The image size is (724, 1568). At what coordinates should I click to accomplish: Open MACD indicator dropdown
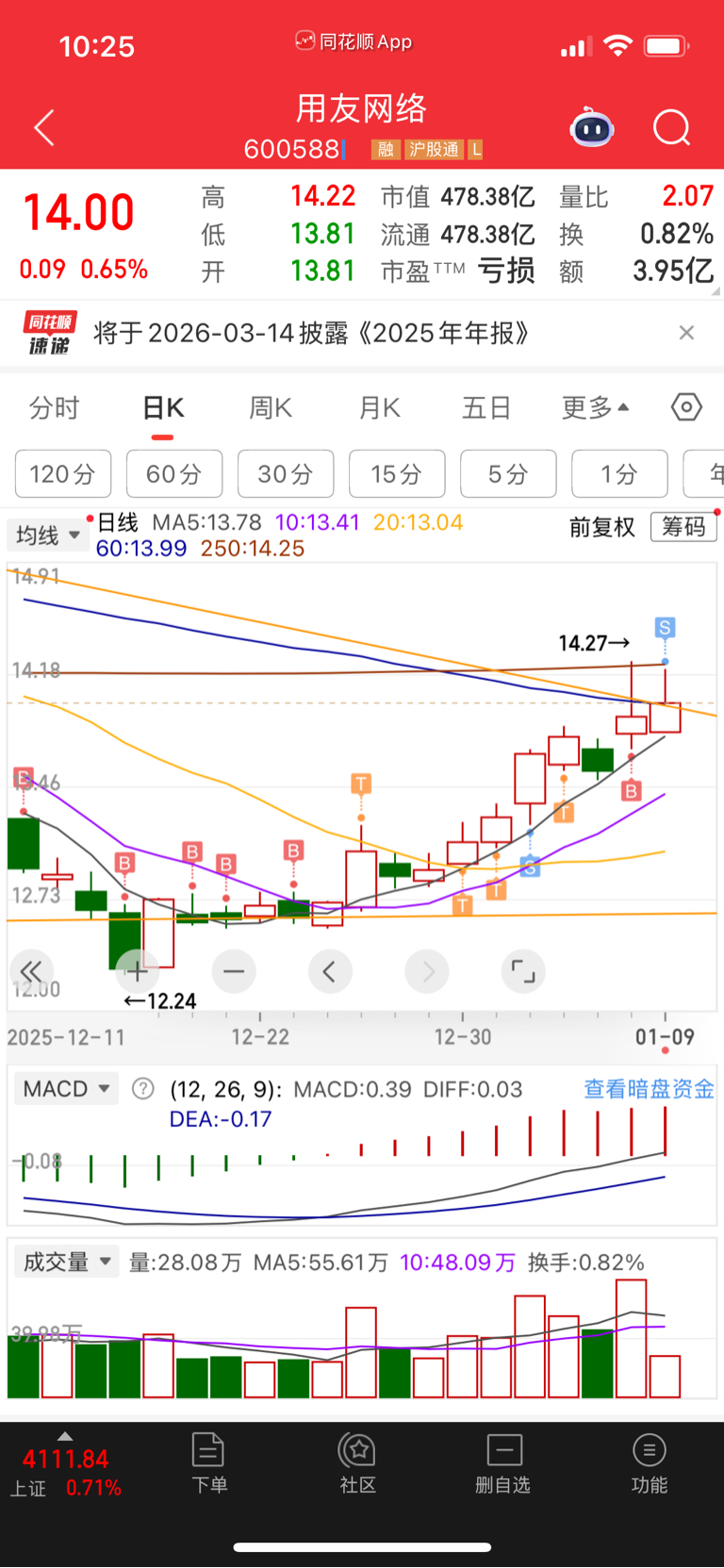66,1089
